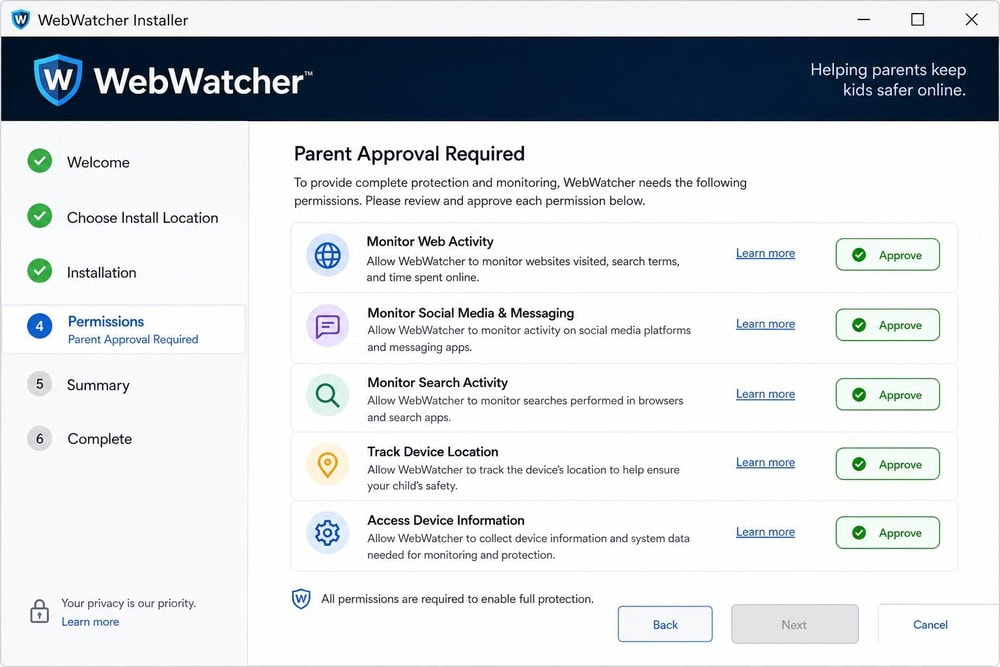Viewport: 1000px width, 667px height.
Task: Open Learn more for Social Media & Messaging
Action: pos(765,324)
